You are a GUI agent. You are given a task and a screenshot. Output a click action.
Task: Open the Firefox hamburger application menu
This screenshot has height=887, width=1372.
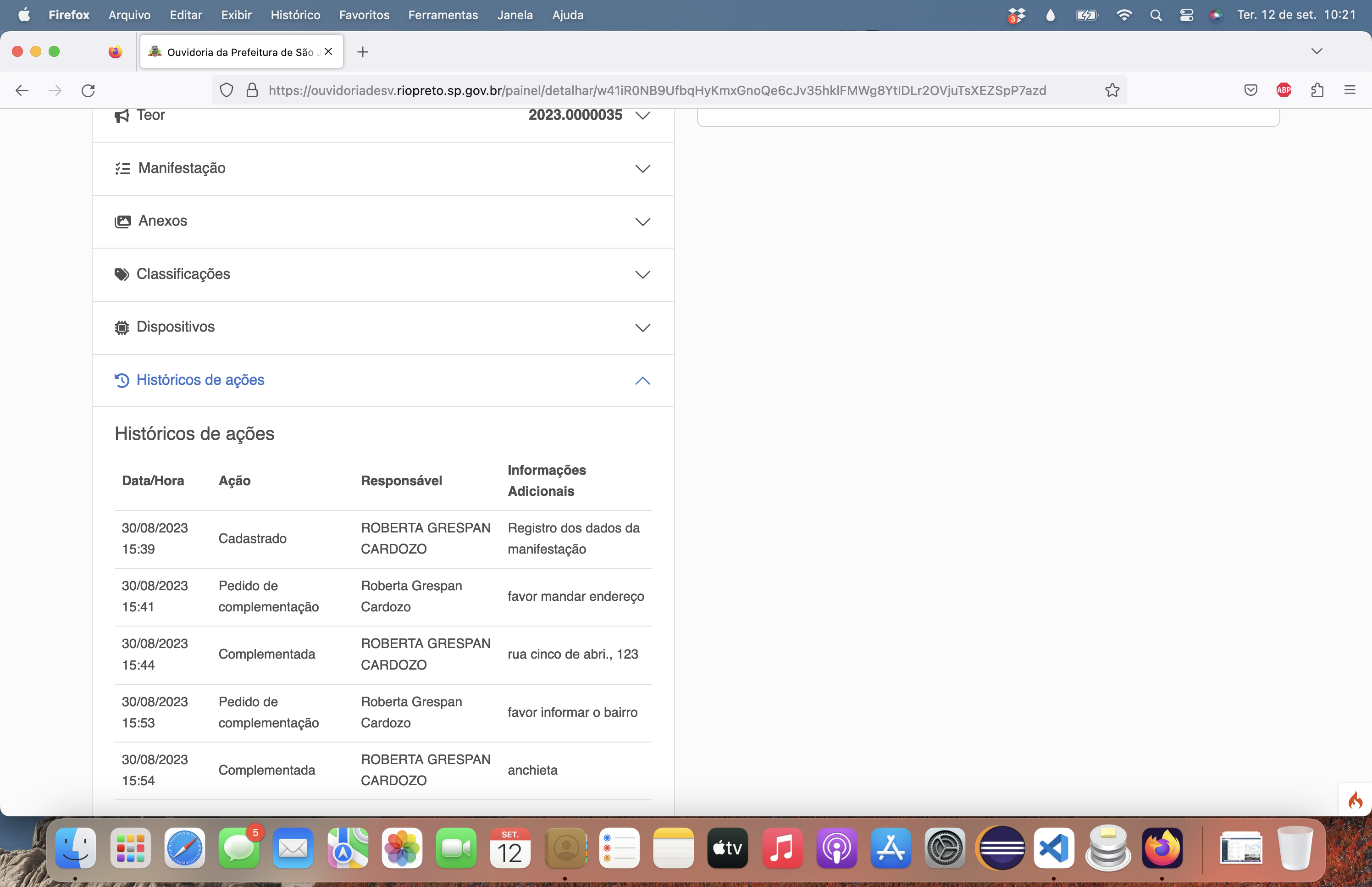1350,90
